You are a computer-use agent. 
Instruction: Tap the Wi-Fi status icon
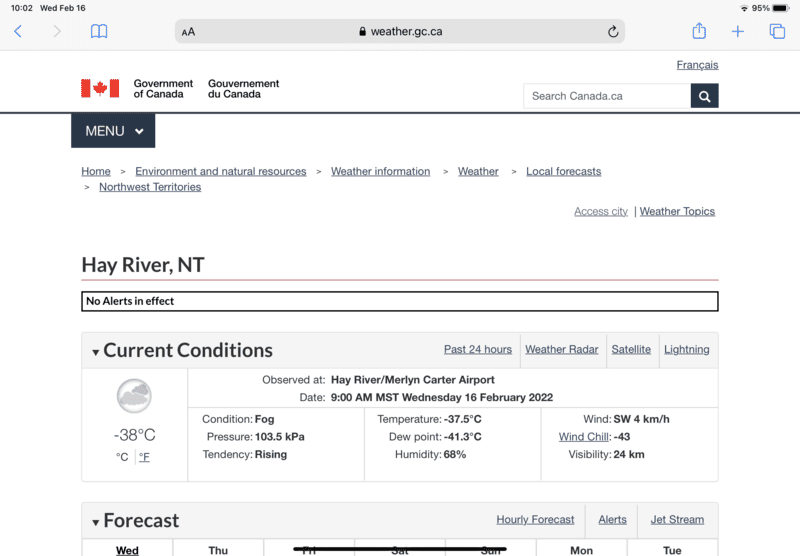click(744, 8)
